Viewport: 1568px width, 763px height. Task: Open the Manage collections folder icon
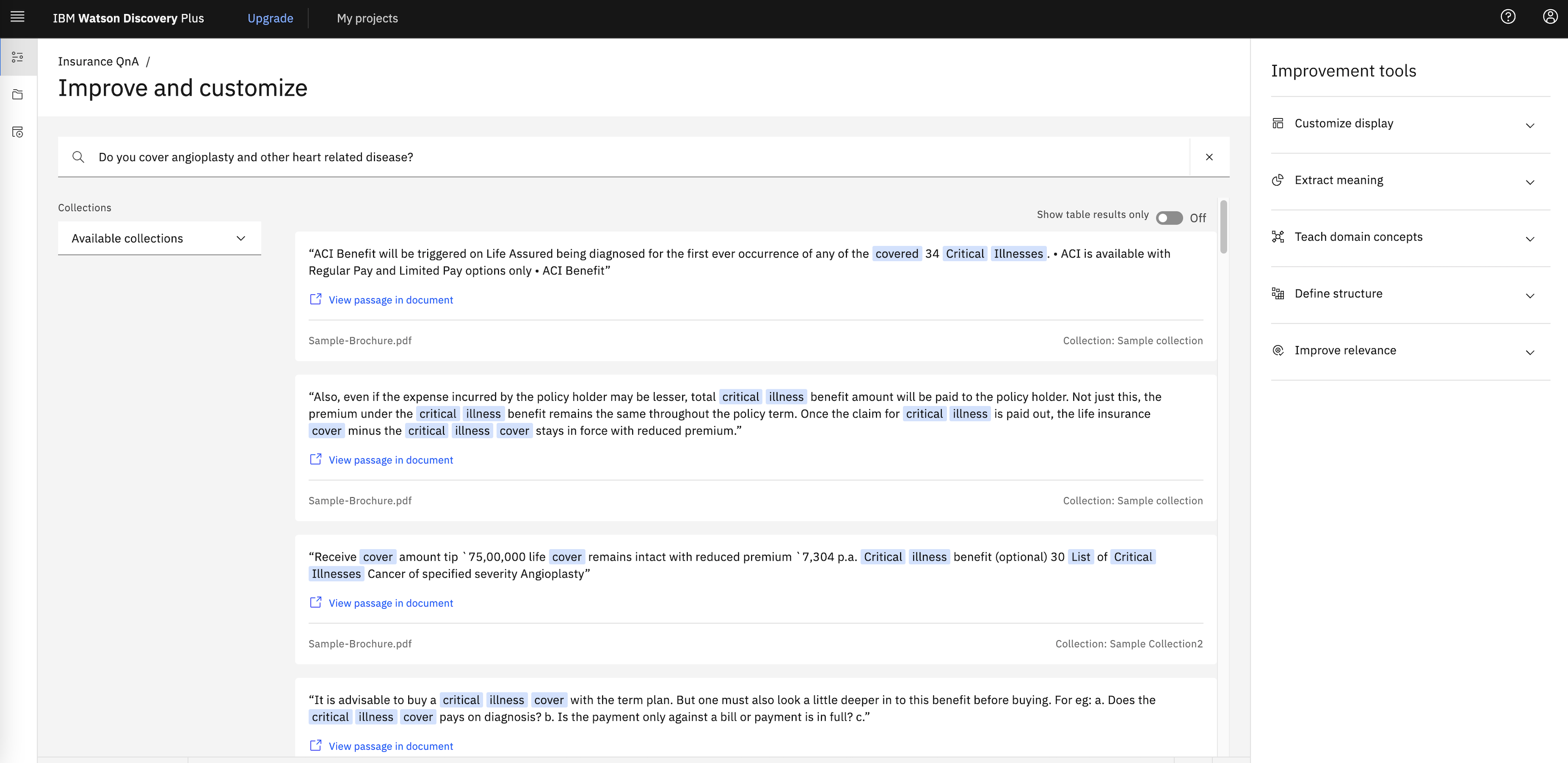[x=18, y=95]
